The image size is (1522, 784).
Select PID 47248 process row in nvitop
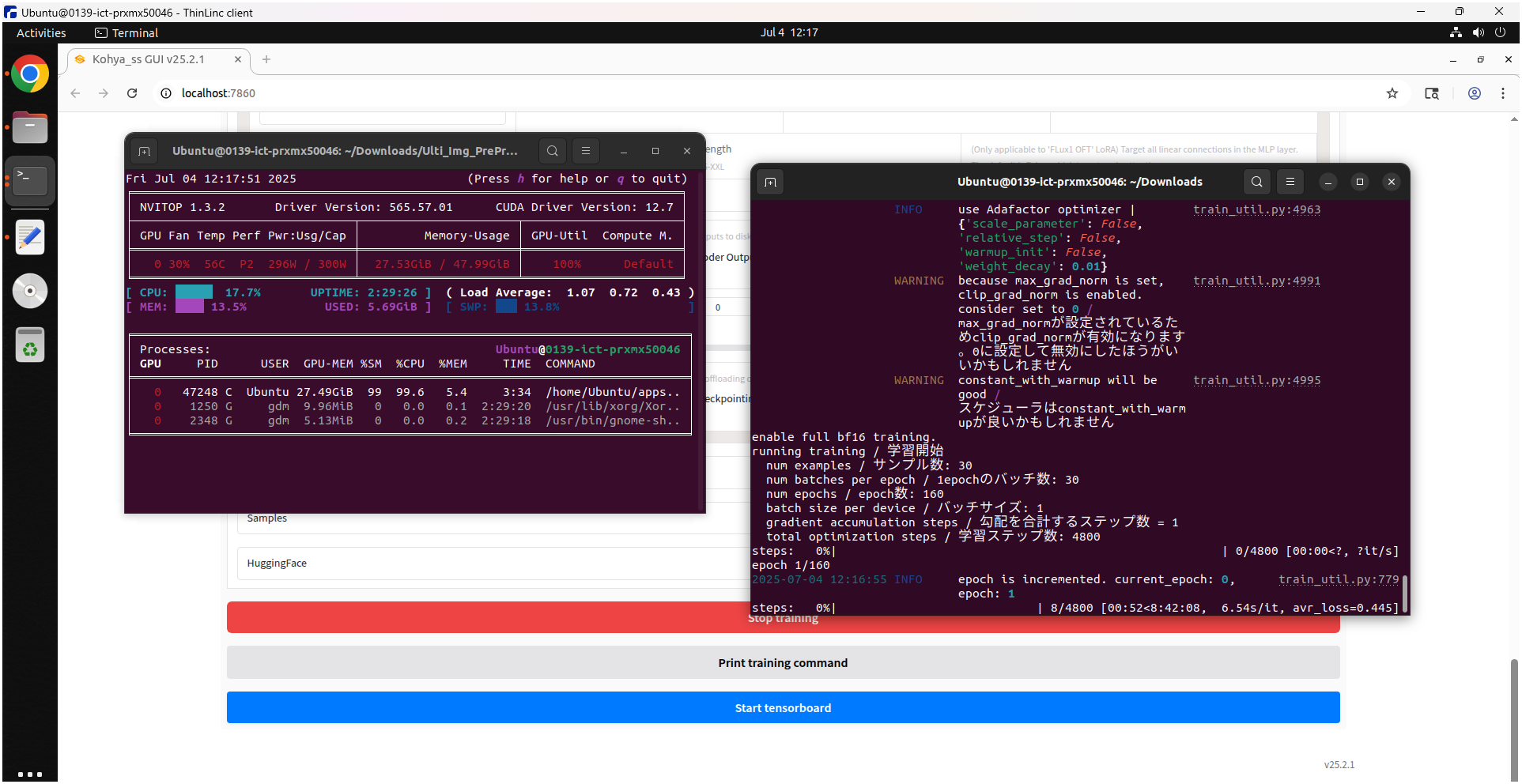pyautogui.click(x=410, y=392)
